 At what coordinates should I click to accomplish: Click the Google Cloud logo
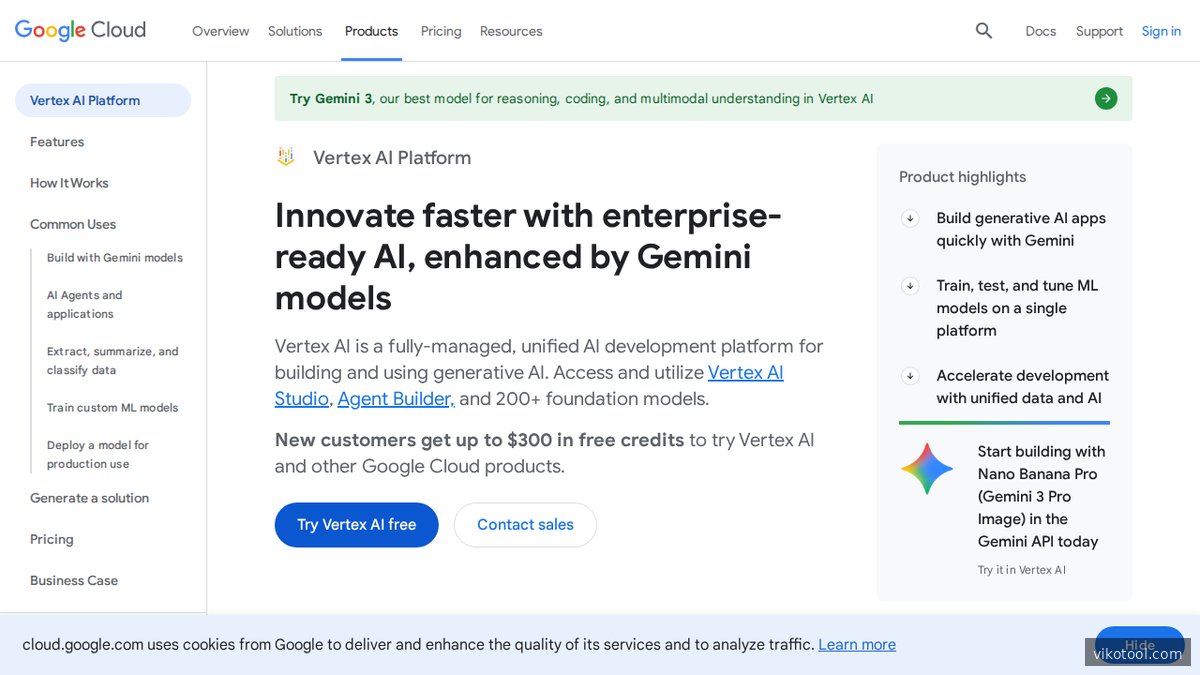(x=80, y=29)
